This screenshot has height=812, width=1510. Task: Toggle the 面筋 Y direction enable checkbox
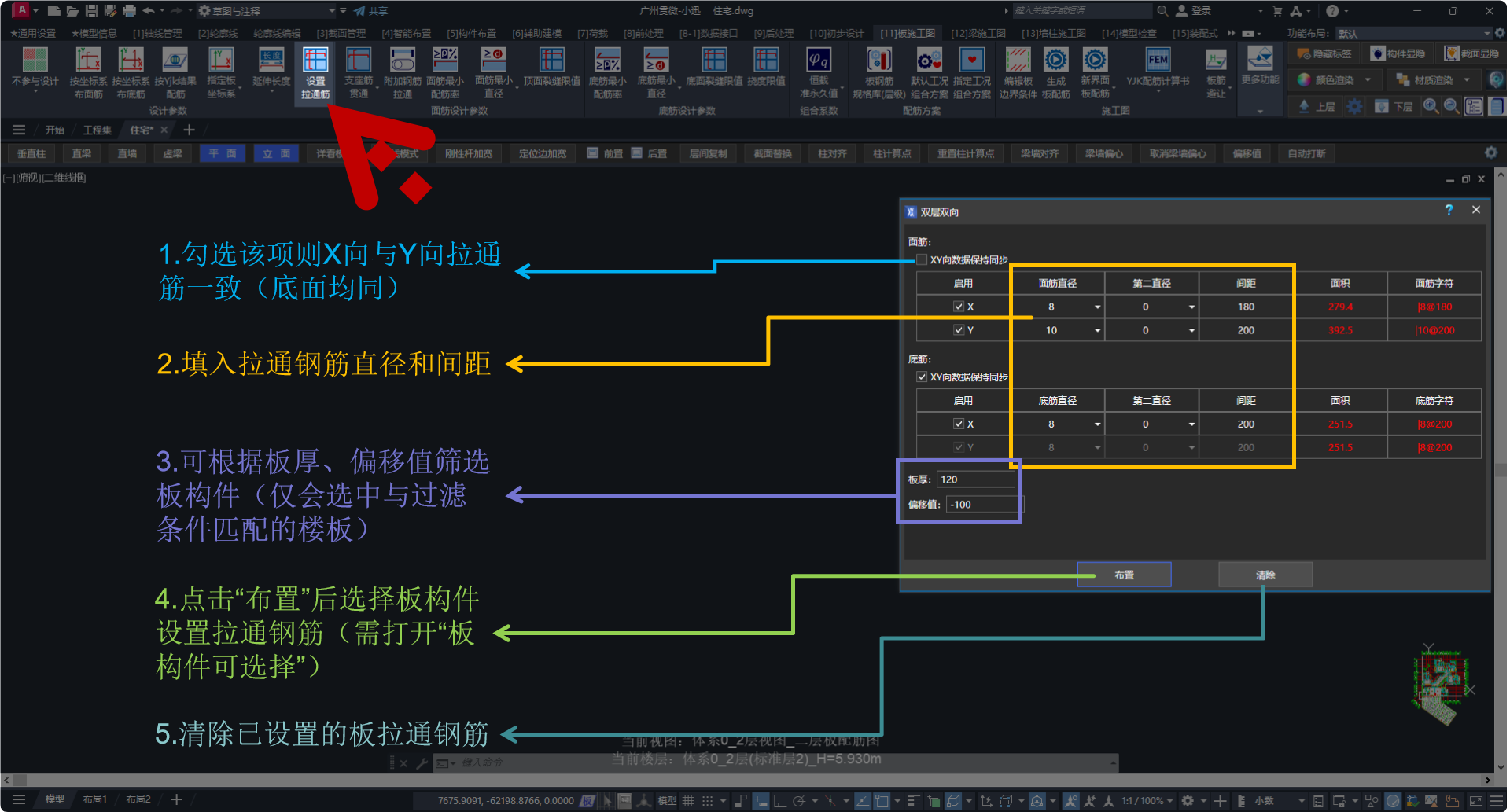point(959,330)
